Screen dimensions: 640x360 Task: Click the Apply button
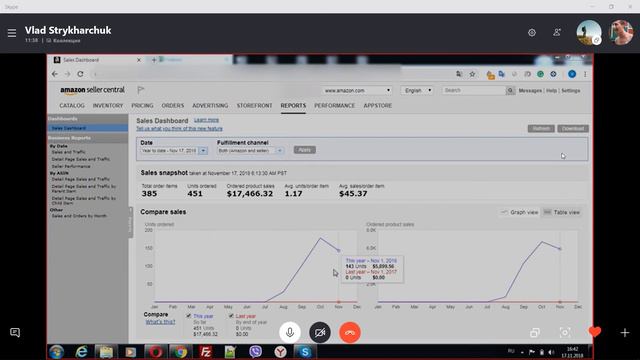[x=304, y=150]
